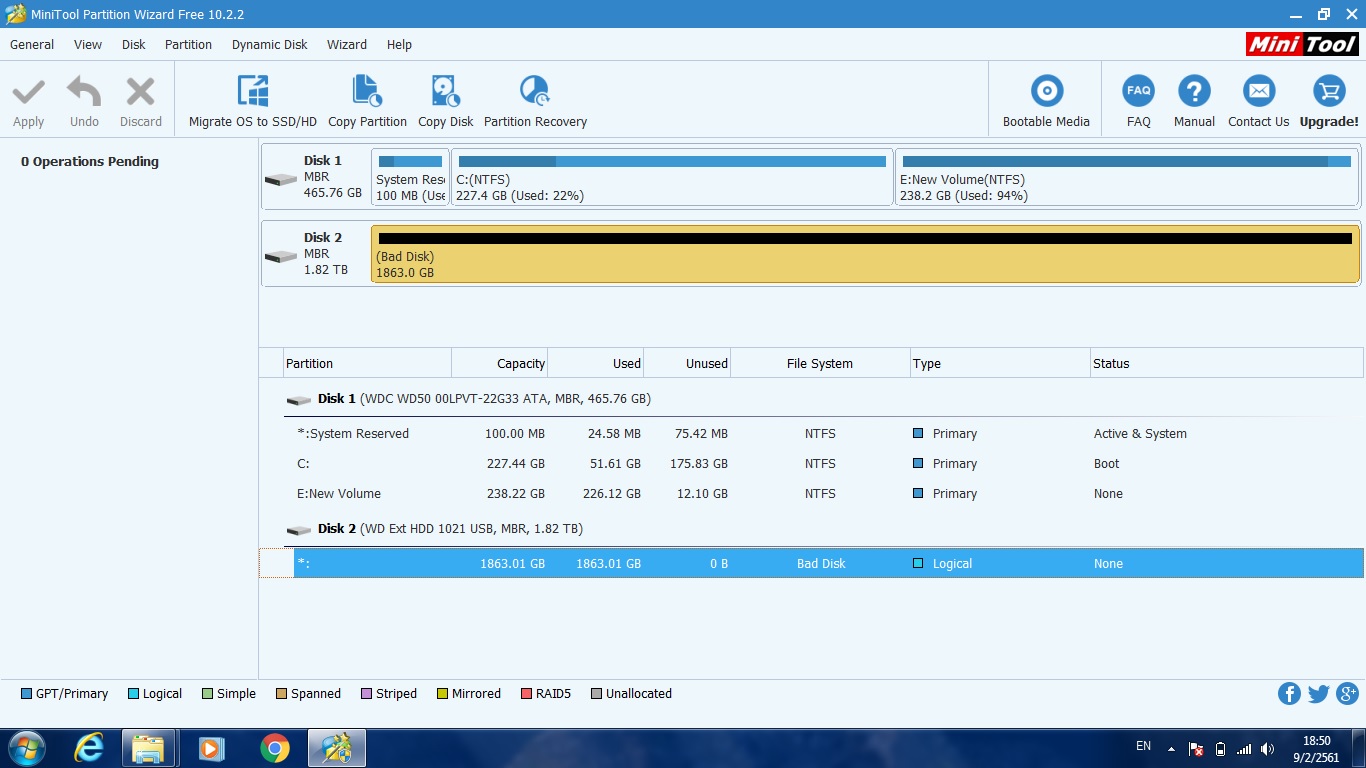Image resolution: width=1366 pixels, height=768 pixels.
Task: Launch Internet Explorer from taskbar
Action: (89, 748)
